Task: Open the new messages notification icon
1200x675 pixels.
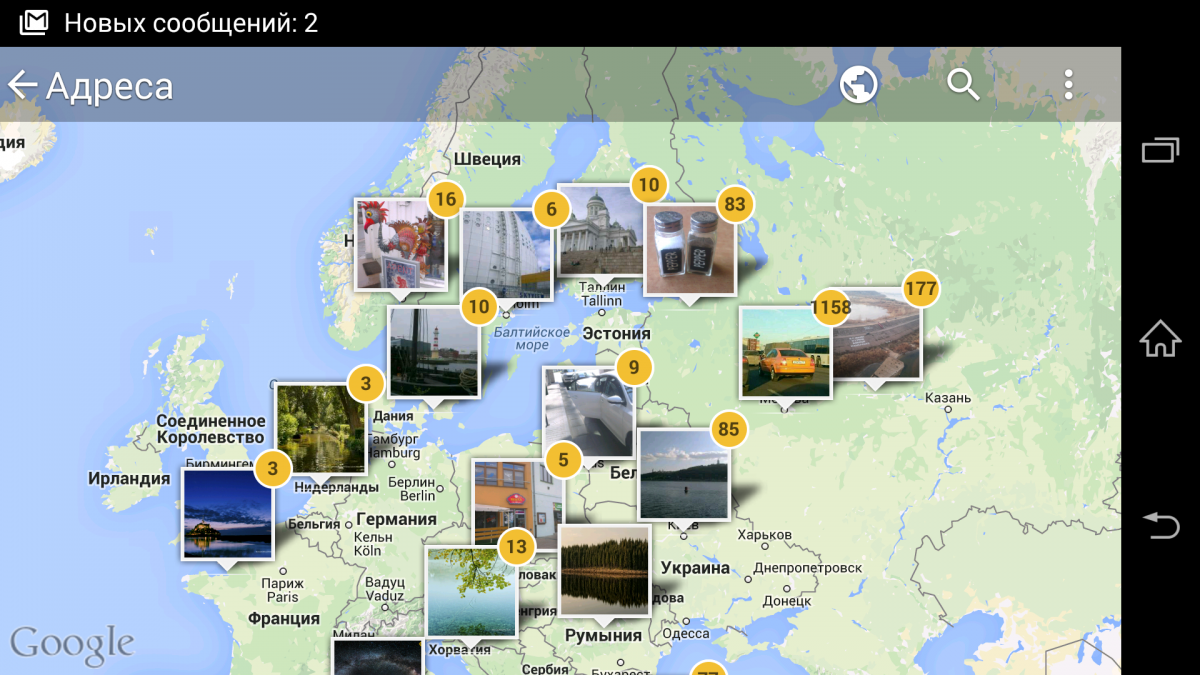Action: [x=34, y=22]
